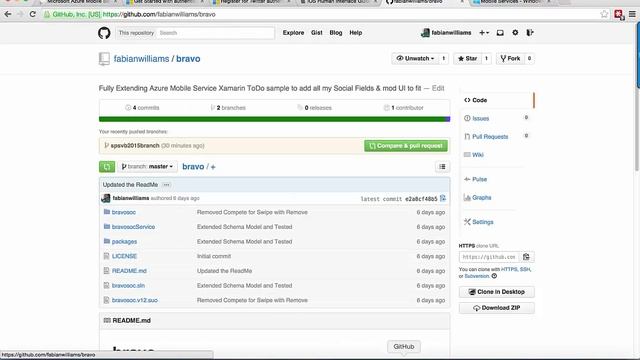Viewport: 640px width, 360px height.
Task: View the 4 commits link
Action: click(x=142, y=108)
